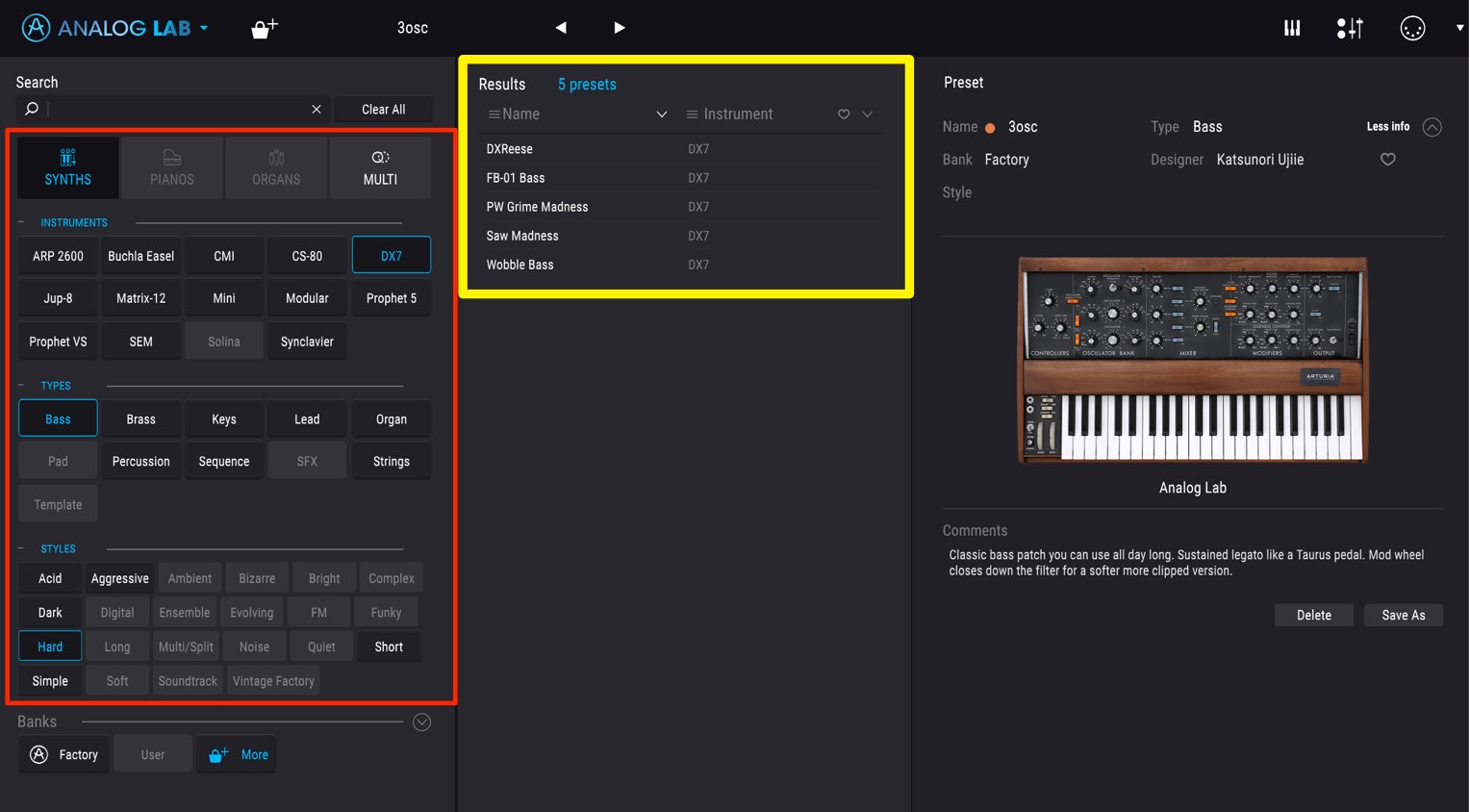Toggle the DX7 instrument filter
Image resolution: width=1470 pixels, height=812 pixels.
point(392,256)
